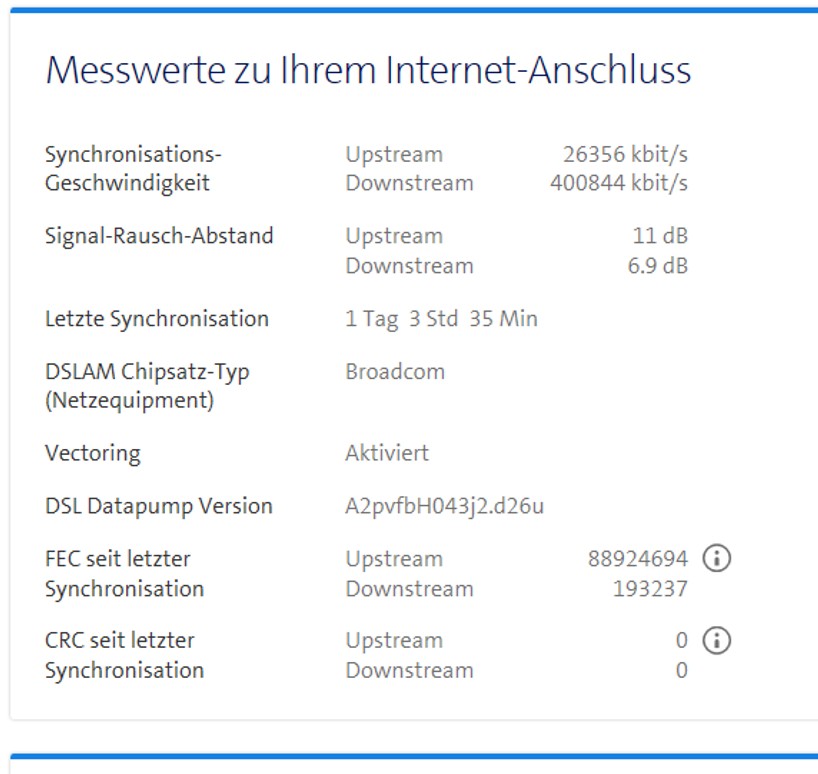Select the datapump version A2pvfbH043j2.d26u
Image resolution: width=818 pixels, height=774 pixels.
coord(445,506)
